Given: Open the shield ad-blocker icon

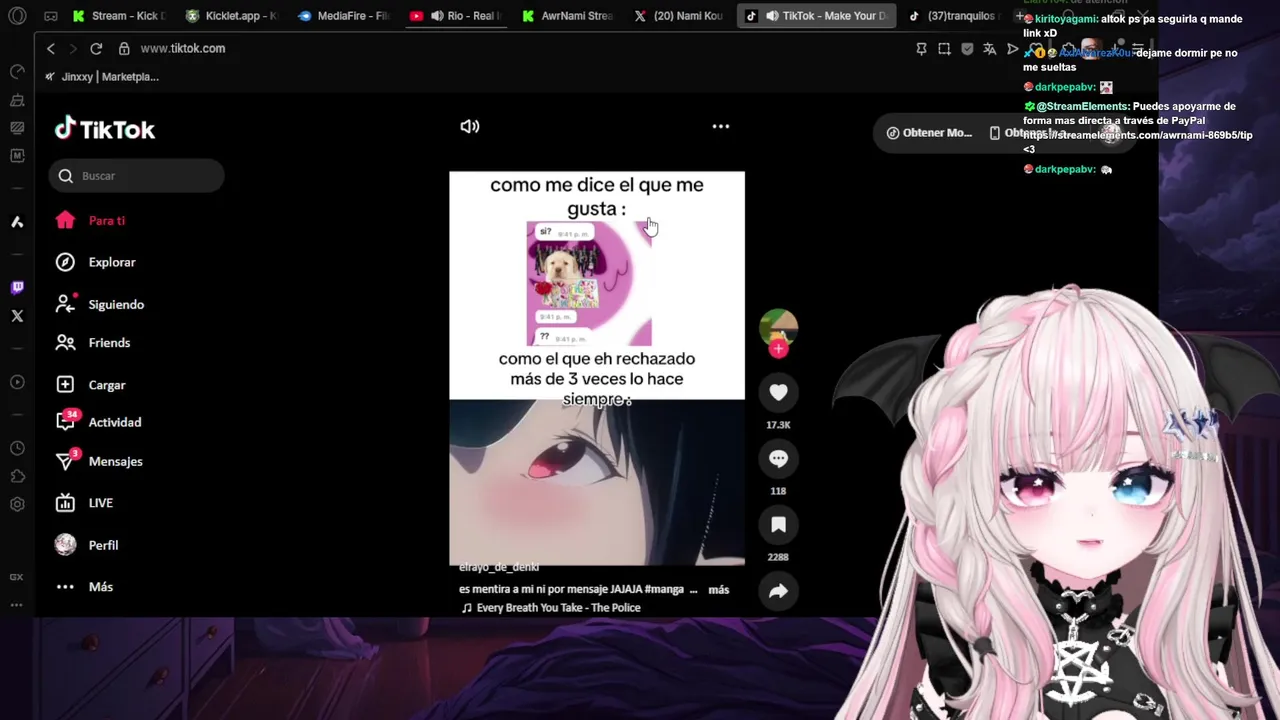Looking at the screenshot, I should click(x=967, y=48).
